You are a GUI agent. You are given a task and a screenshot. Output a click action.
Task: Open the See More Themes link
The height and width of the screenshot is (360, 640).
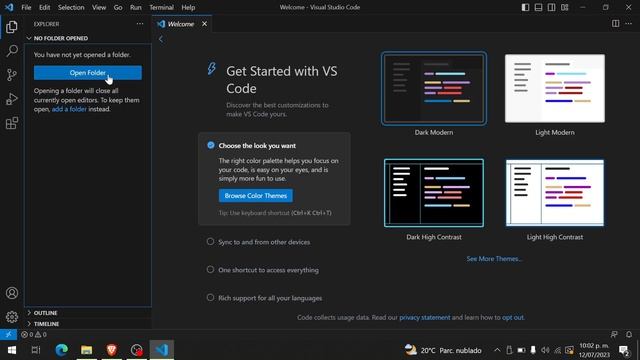point(494,259)
